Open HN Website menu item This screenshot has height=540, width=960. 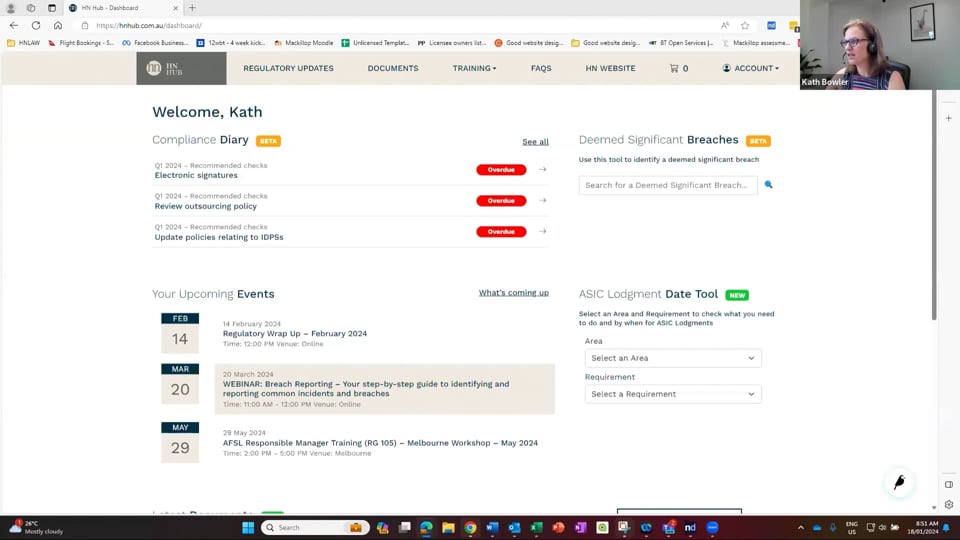(x=610, y=69)
